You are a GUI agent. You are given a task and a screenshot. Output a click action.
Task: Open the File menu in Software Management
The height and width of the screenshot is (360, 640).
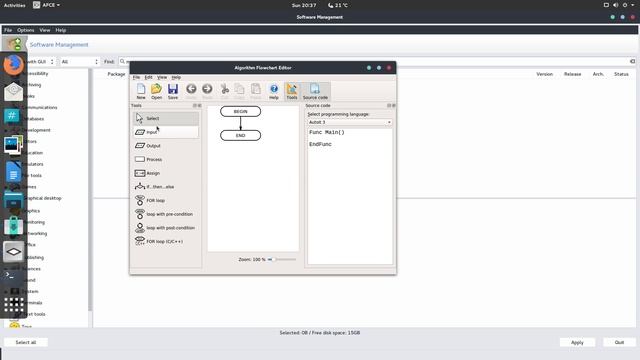point(8,30)
